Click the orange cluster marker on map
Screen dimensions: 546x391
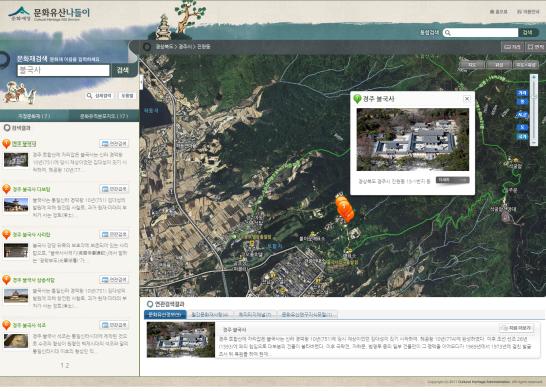pyautogui.click(x=344, y=208)
